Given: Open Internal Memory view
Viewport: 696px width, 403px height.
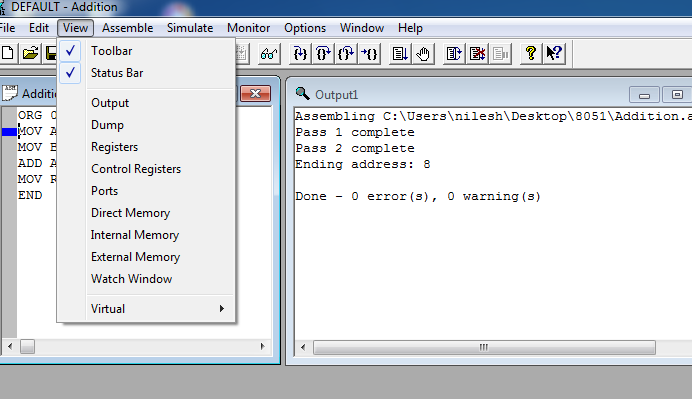Looking at the screenshot, I should coord(135,235).
